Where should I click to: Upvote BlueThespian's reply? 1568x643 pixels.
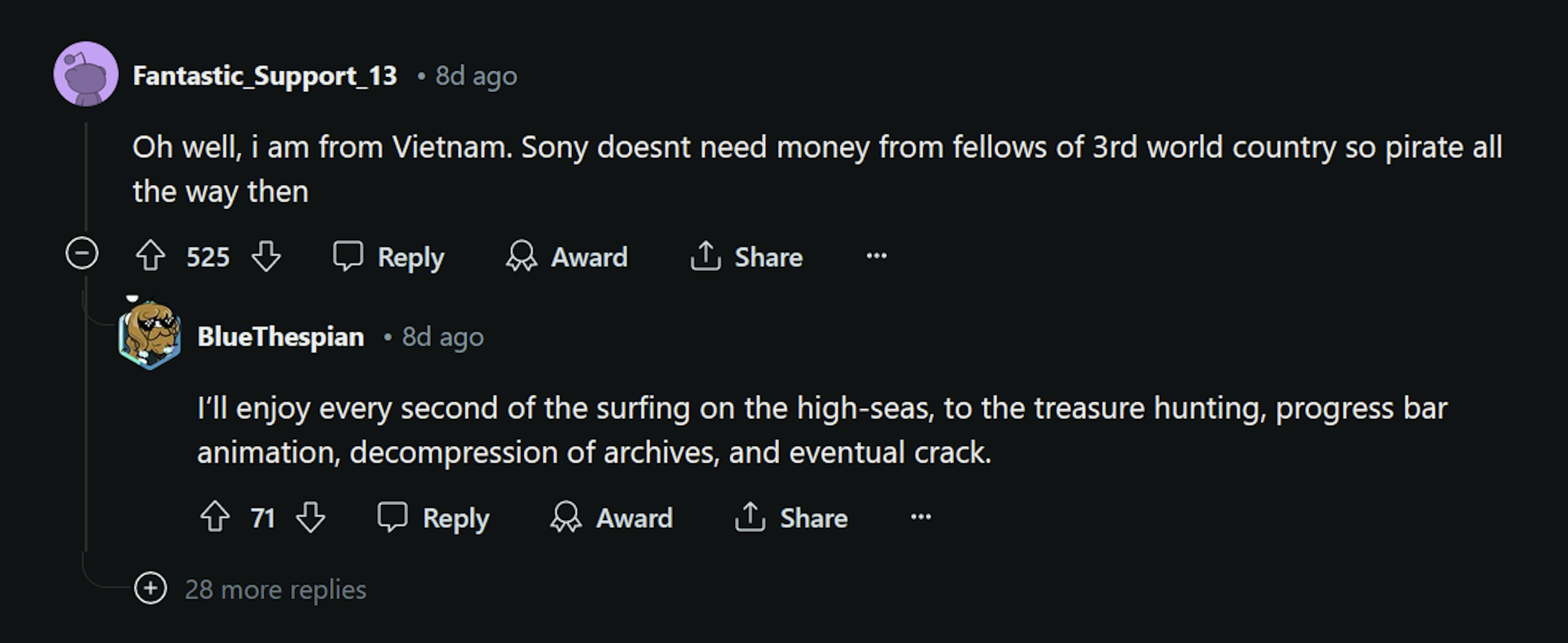click(215, 517)
